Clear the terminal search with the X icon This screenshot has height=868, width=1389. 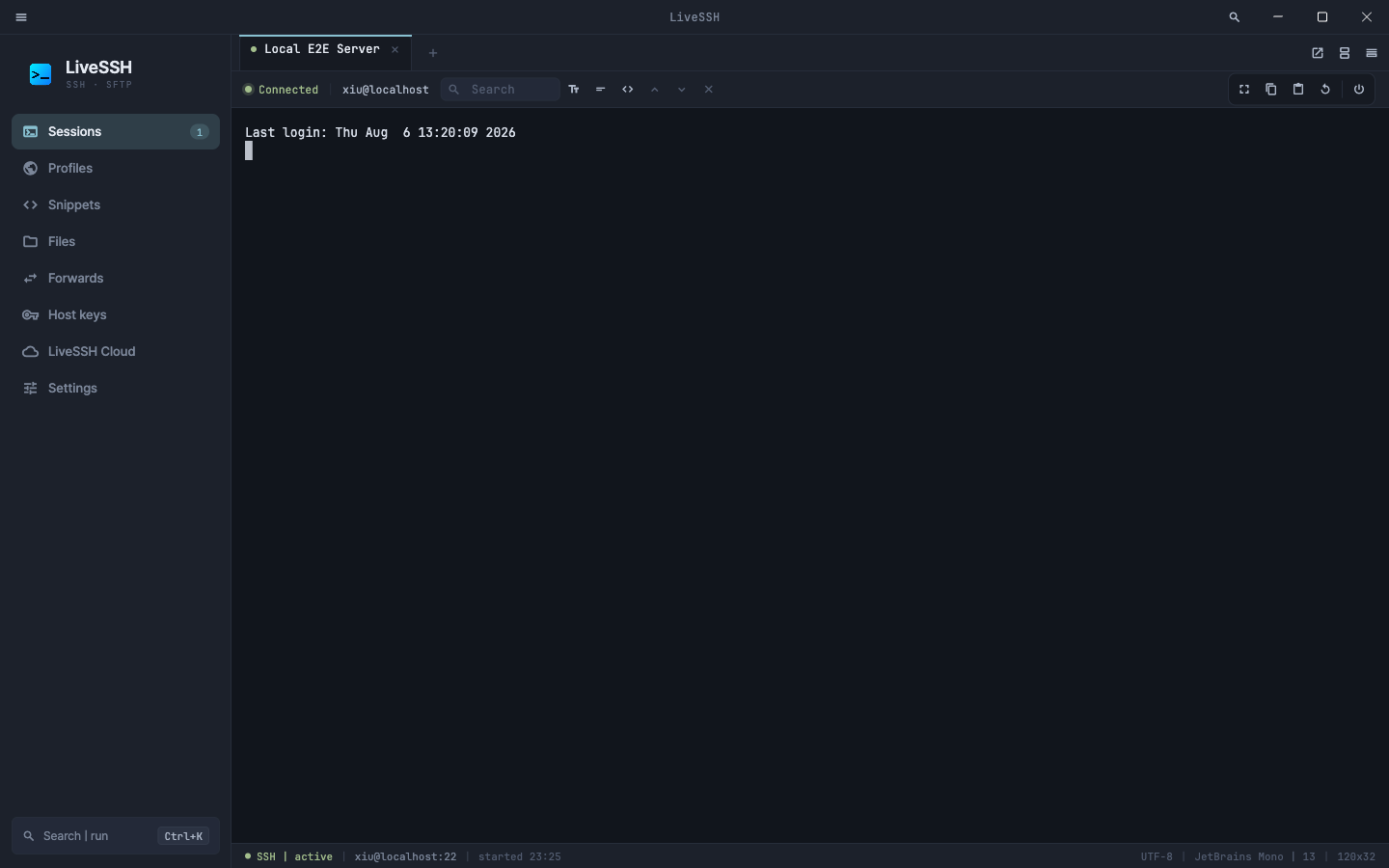[709, 90]
